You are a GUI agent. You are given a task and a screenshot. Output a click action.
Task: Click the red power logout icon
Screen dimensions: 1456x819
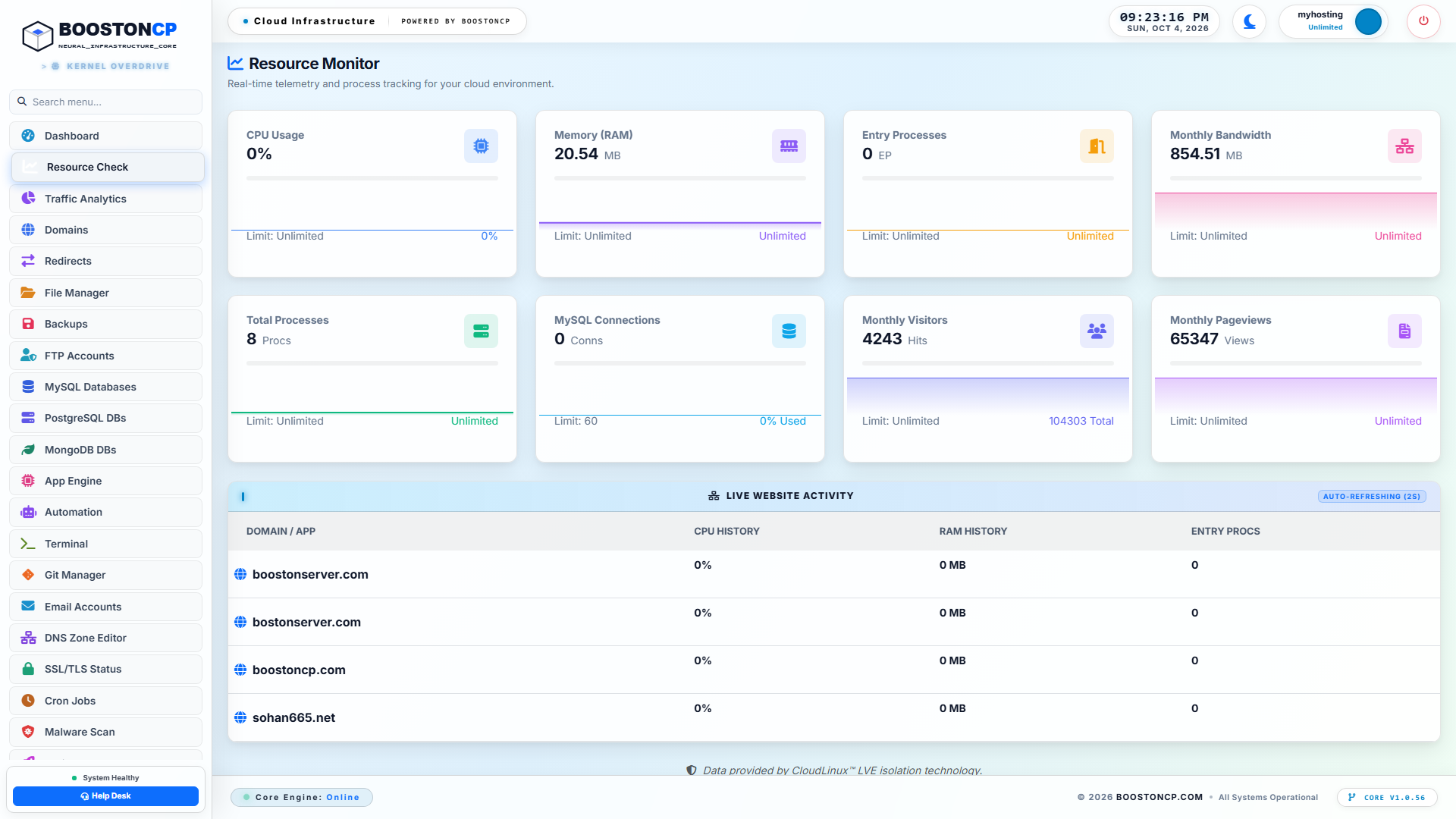pyautogui.click(x=1423, y=21)
